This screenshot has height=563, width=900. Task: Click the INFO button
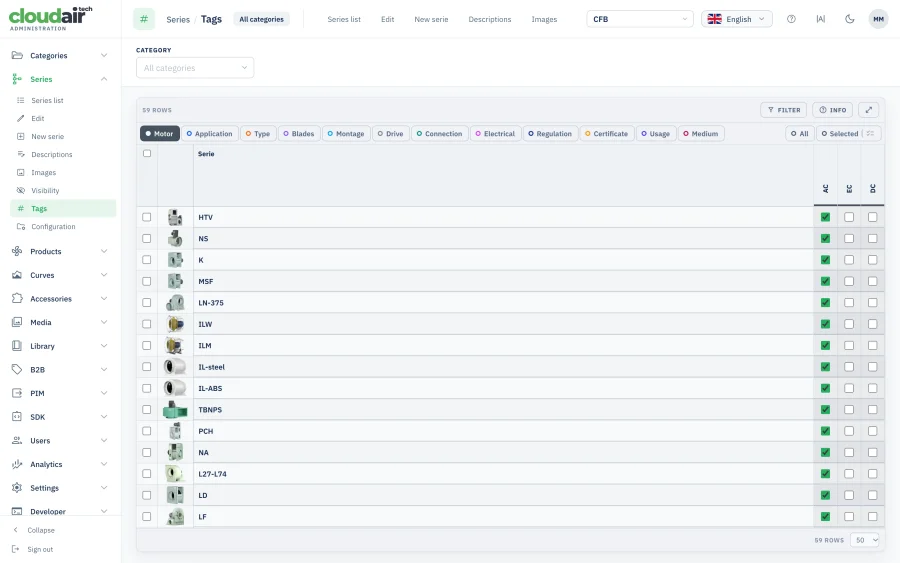(x=832, y=110)
